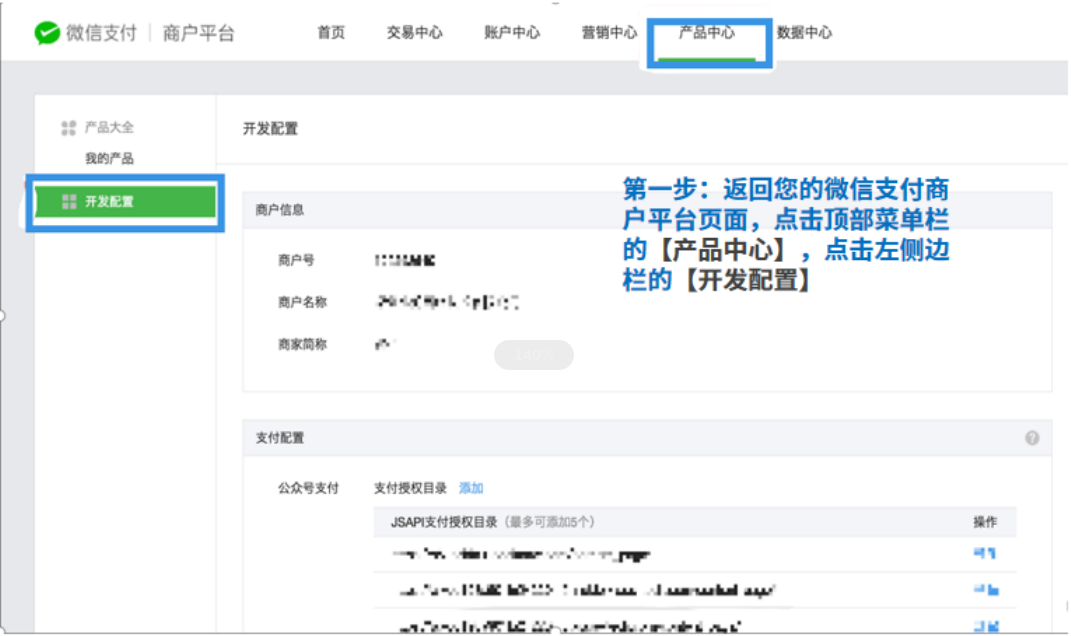Click the 添加 link next to 支付授权目录
Screen dimensions: 1071x636
tap(471, 488)
